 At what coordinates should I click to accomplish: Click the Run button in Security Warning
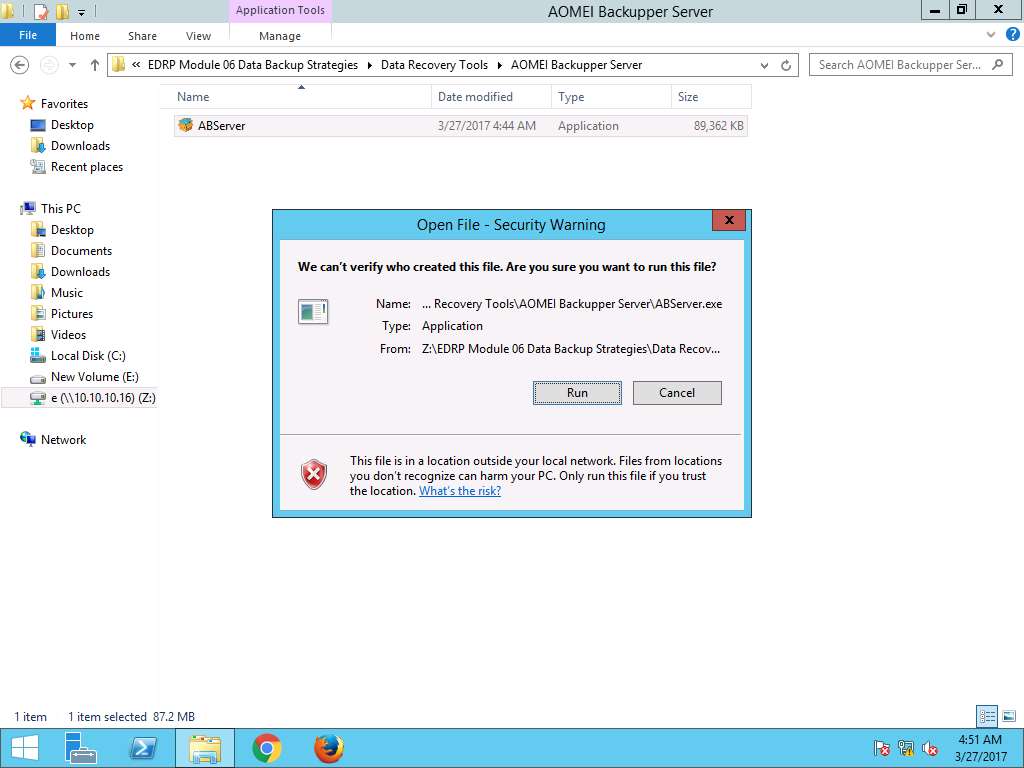pyautogui.click(x=577, y=392)
